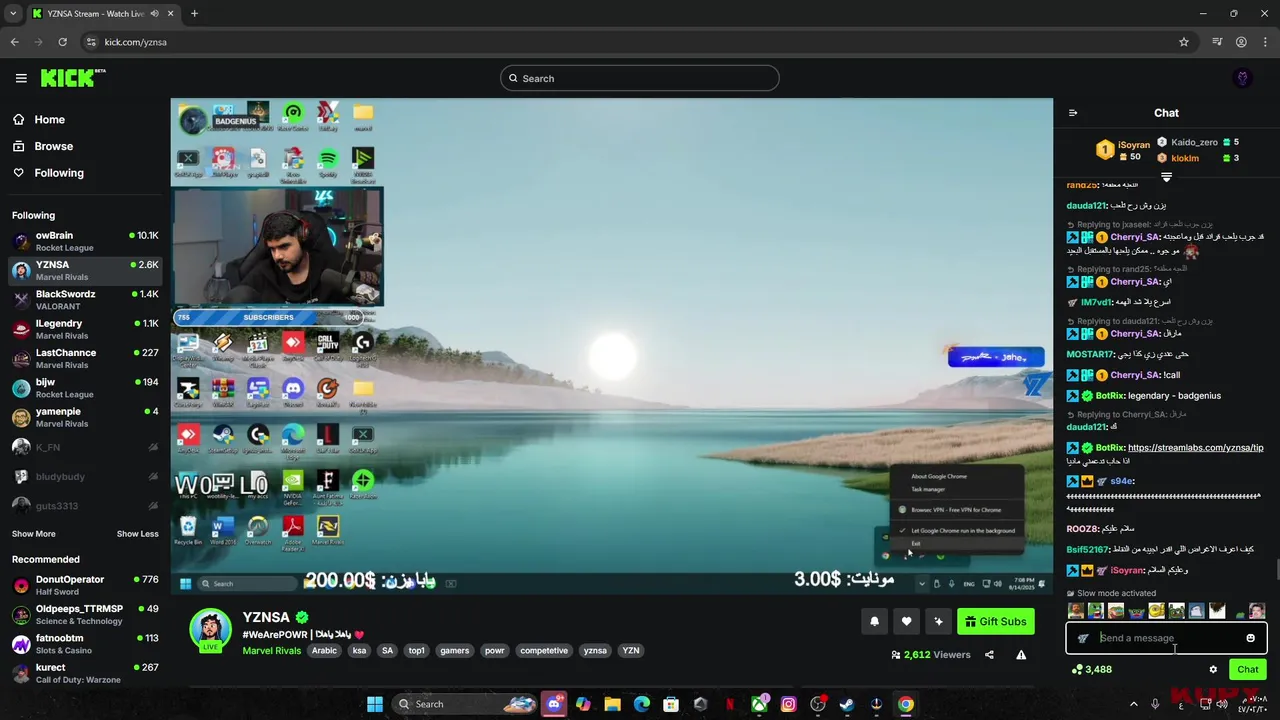Open Microsoft Edge from the Windows taskbar

pos(642,704)
